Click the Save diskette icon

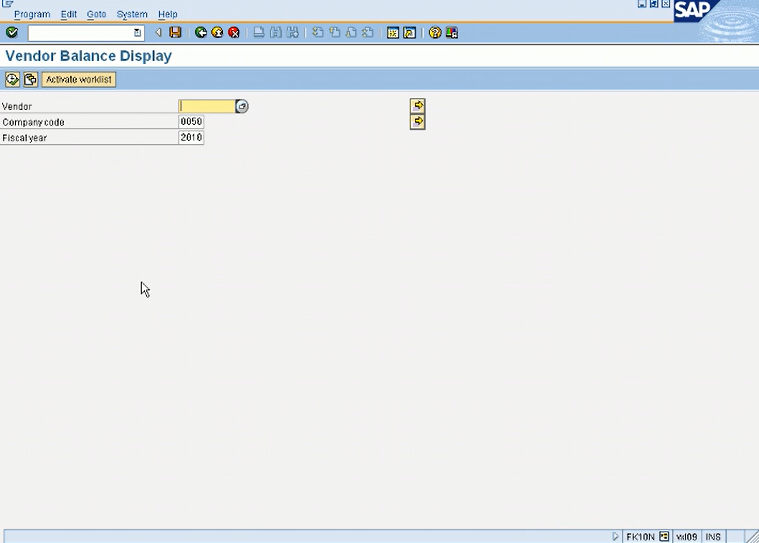tap(175, 32)
